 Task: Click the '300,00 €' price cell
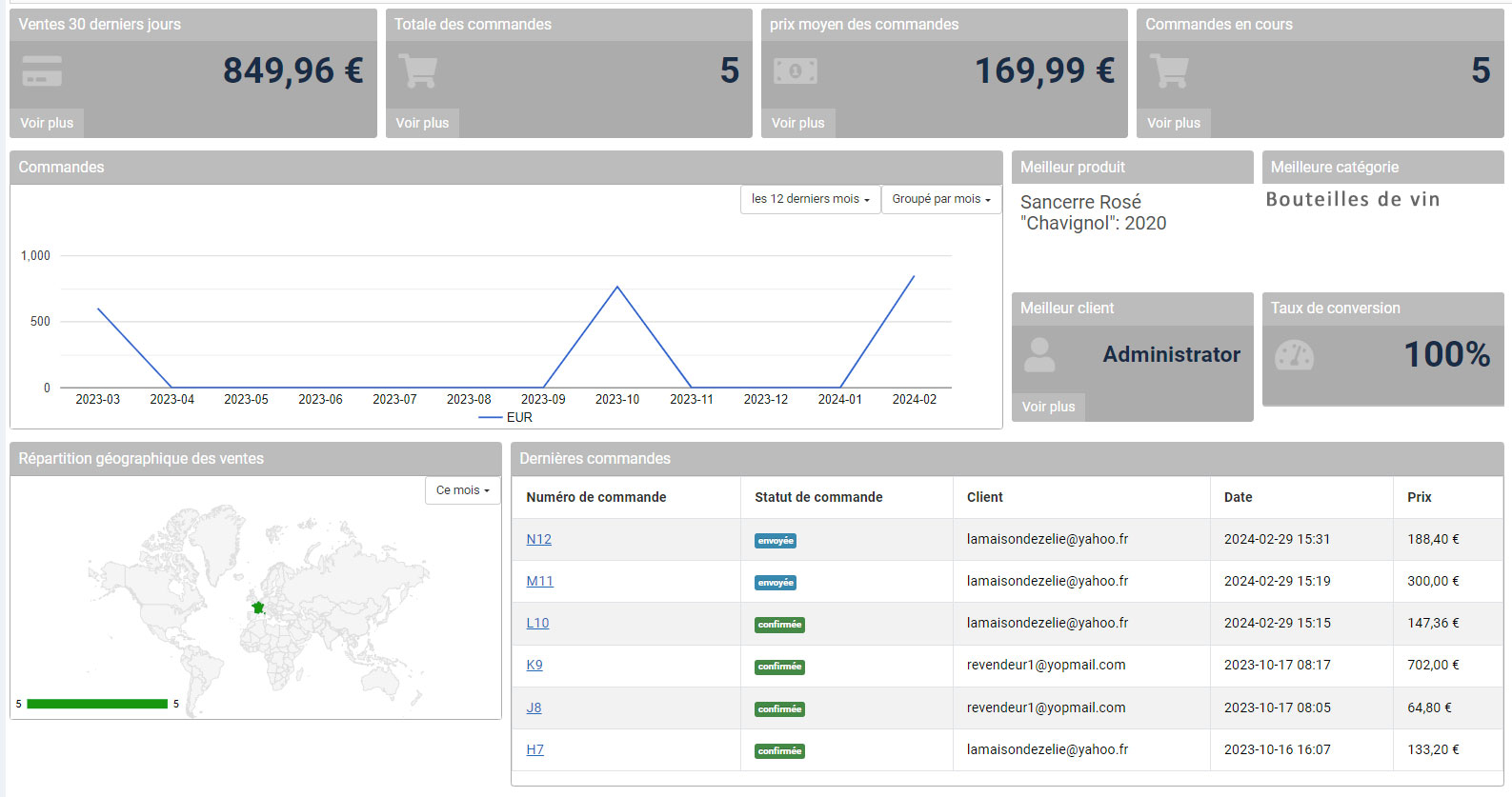coord(1433,581)
